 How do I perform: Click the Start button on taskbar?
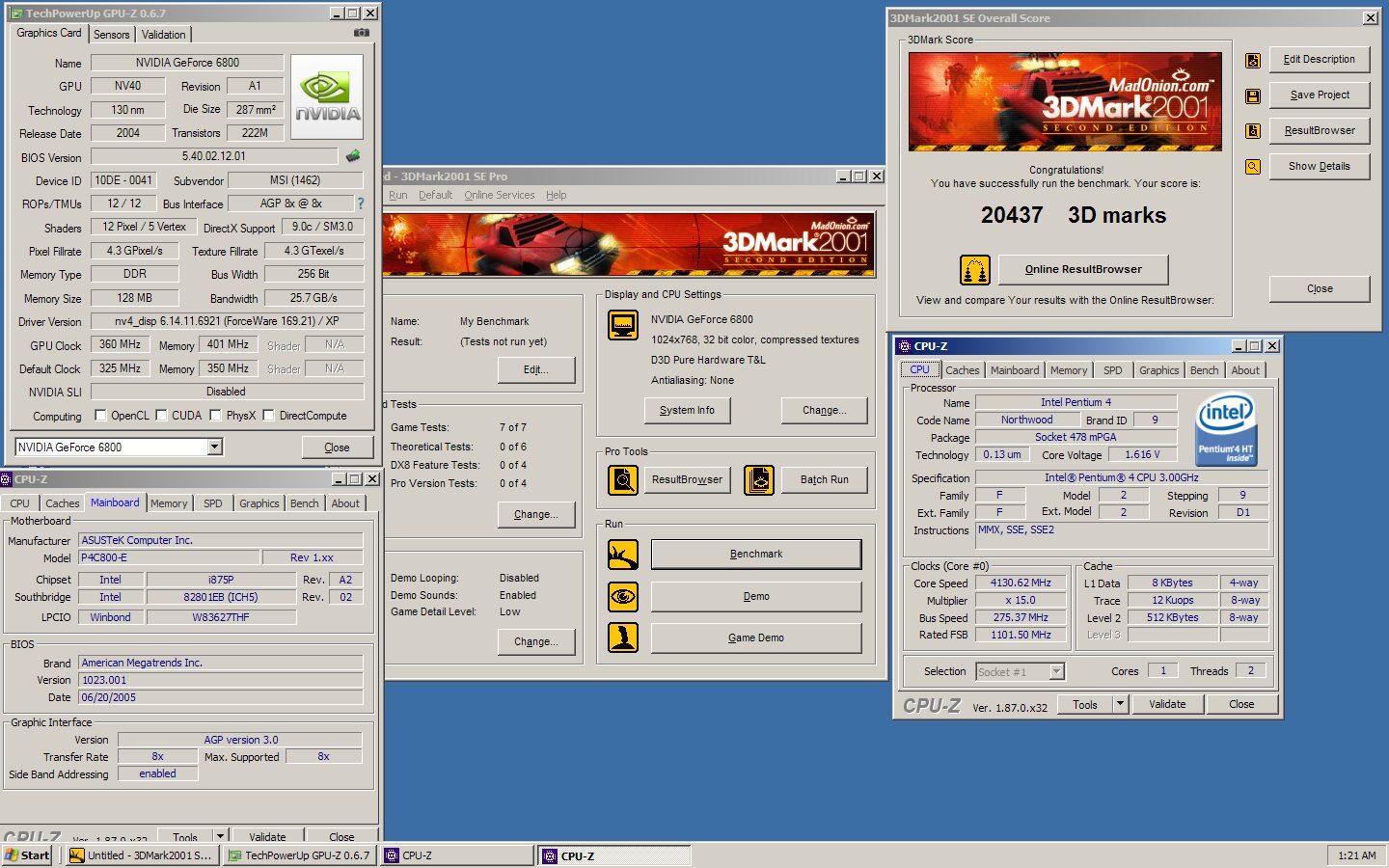27,855
